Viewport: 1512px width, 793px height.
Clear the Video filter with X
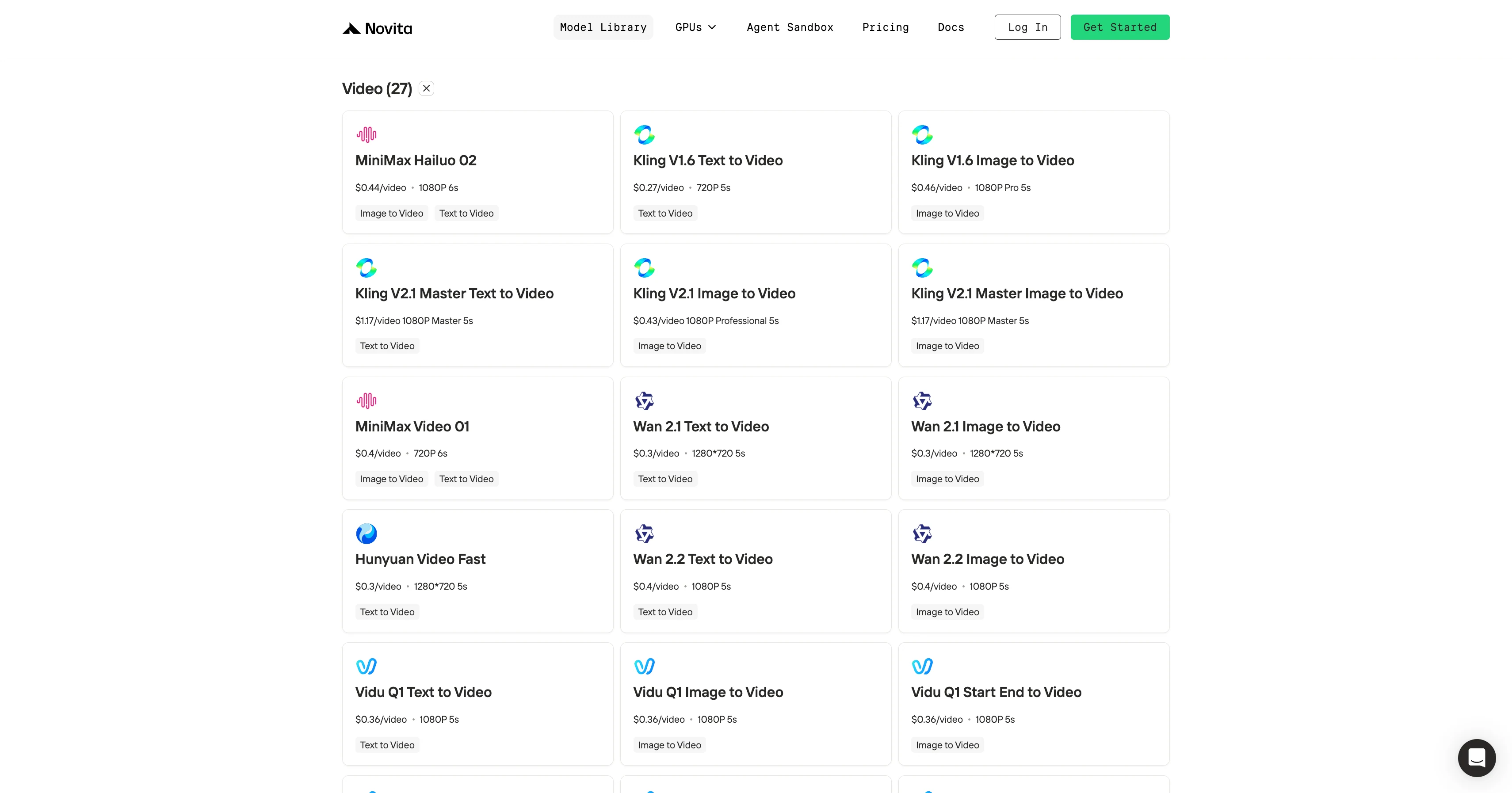[x=426, y=88]
